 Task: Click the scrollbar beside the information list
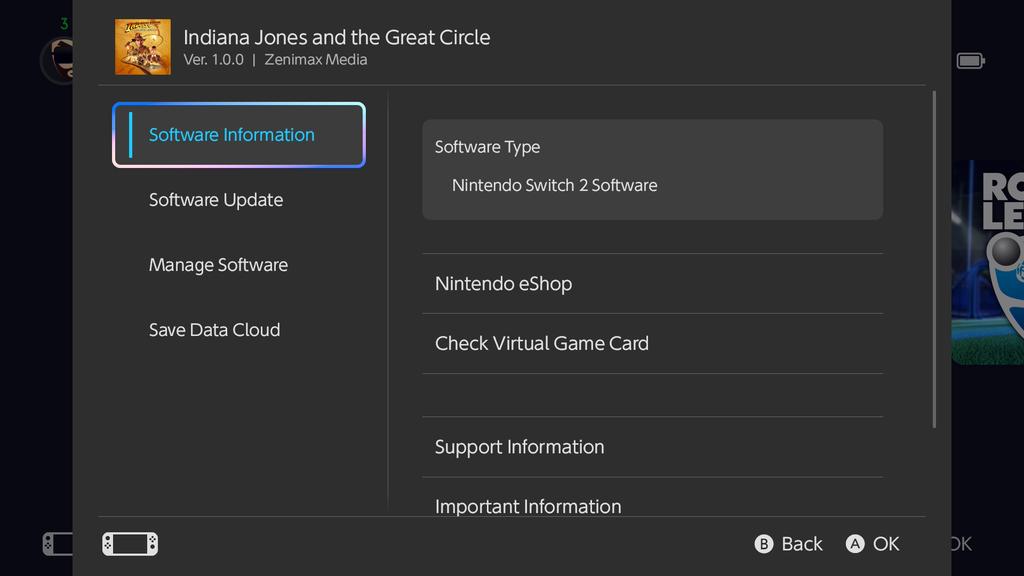tap(934, 259)
